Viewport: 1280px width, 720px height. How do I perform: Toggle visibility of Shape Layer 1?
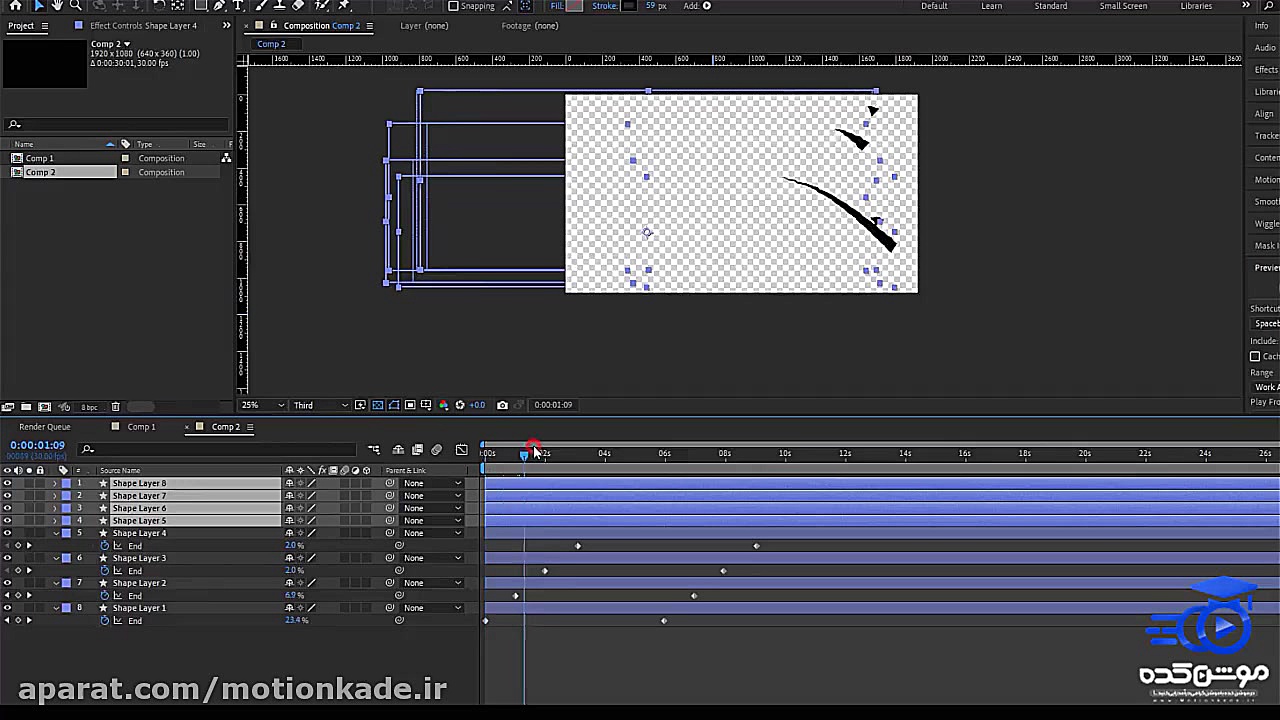pyautogui.click(x=7, y=608)
